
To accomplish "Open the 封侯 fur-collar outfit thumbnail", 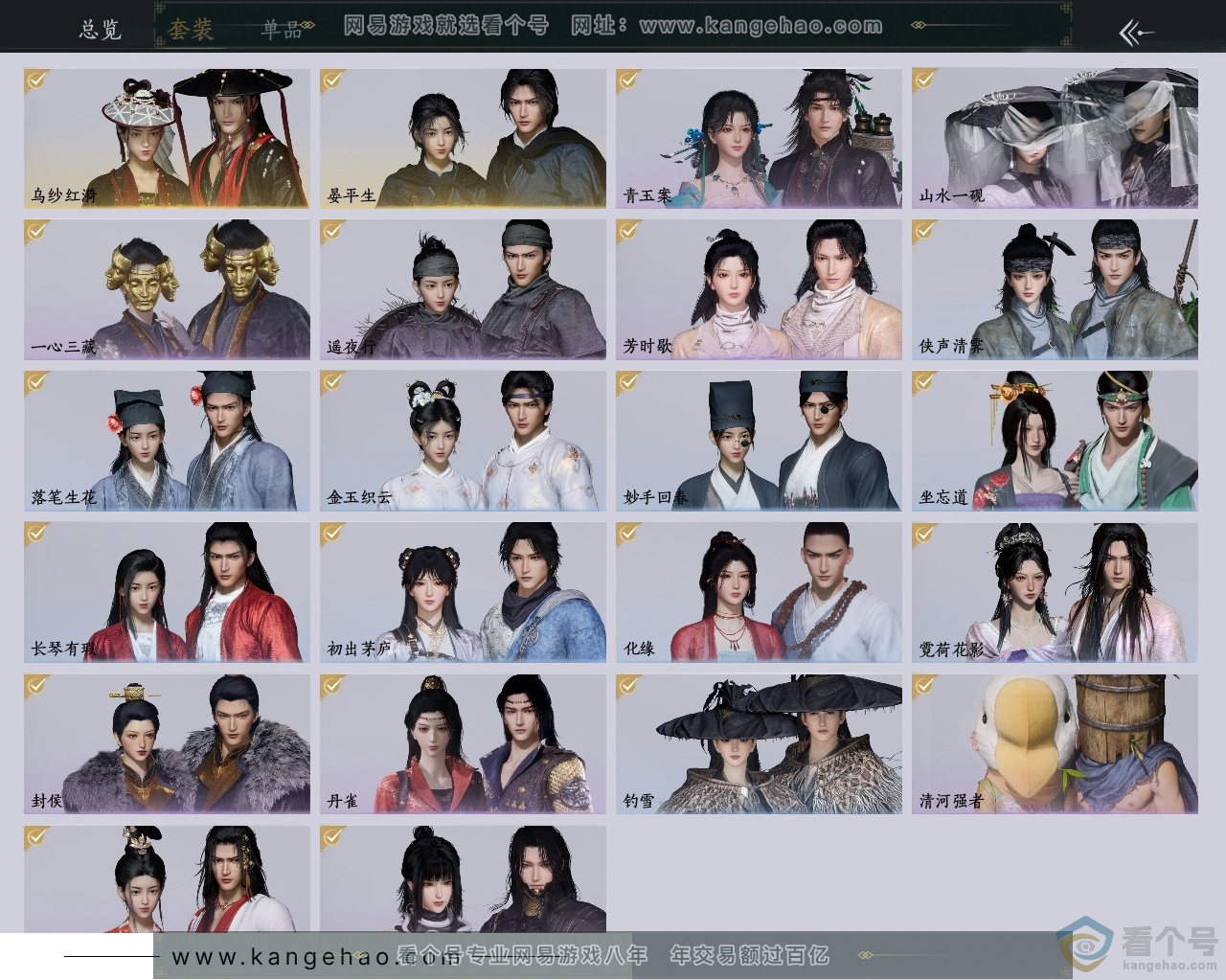I will pyautogui.click(x=167, y=744).
